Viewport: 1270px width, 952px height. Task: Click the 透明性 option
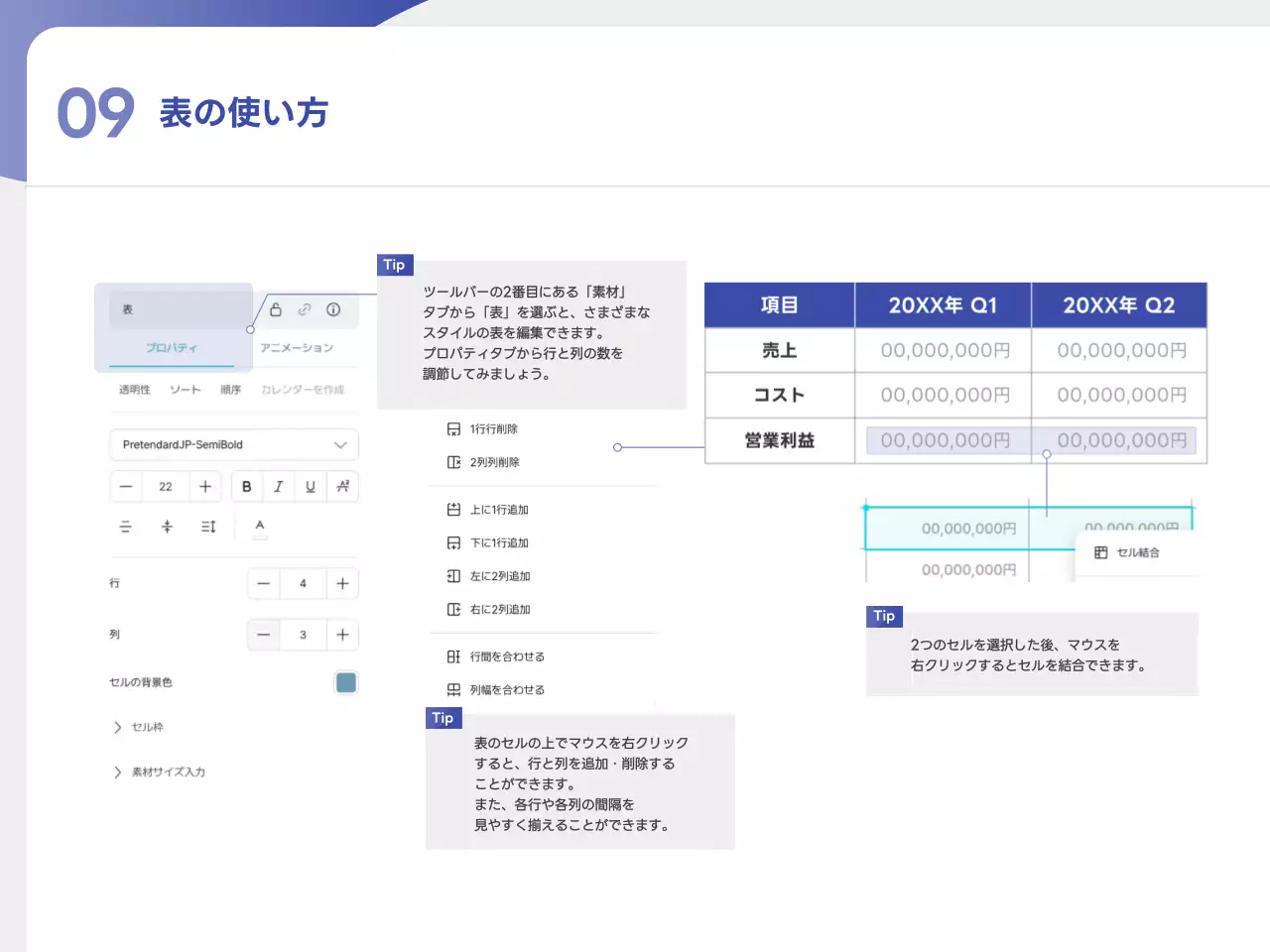[135, 390]
